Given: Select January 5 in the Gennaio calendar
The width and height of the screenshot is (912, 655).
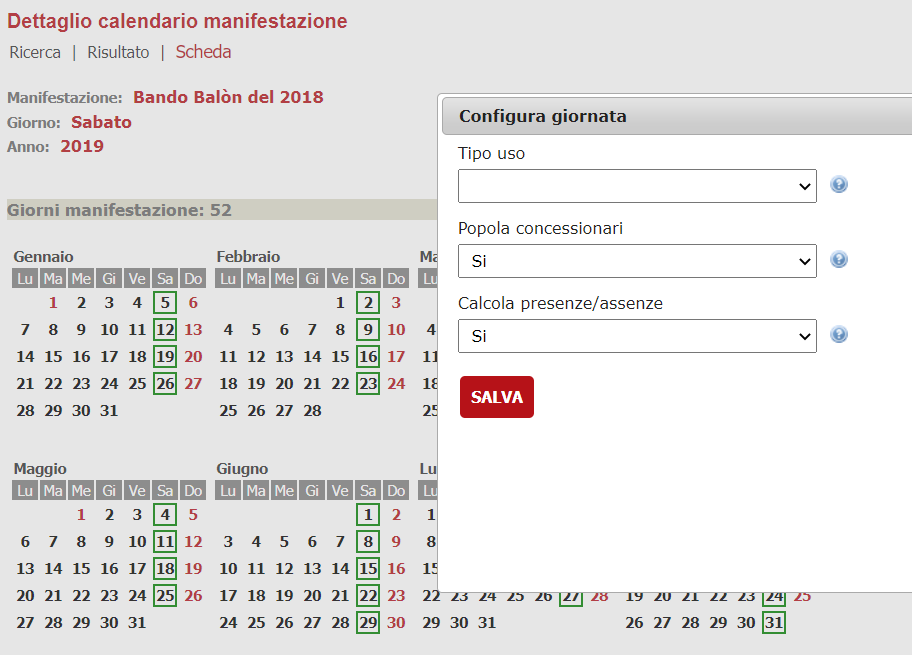Looking at the screenshot, I should point(164,302).
